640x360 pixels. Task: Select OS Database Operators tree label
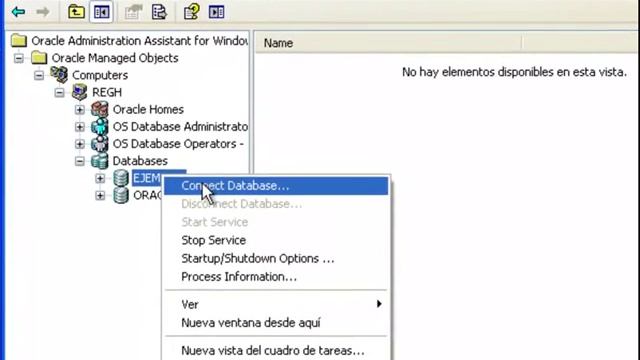click(178, 144)
